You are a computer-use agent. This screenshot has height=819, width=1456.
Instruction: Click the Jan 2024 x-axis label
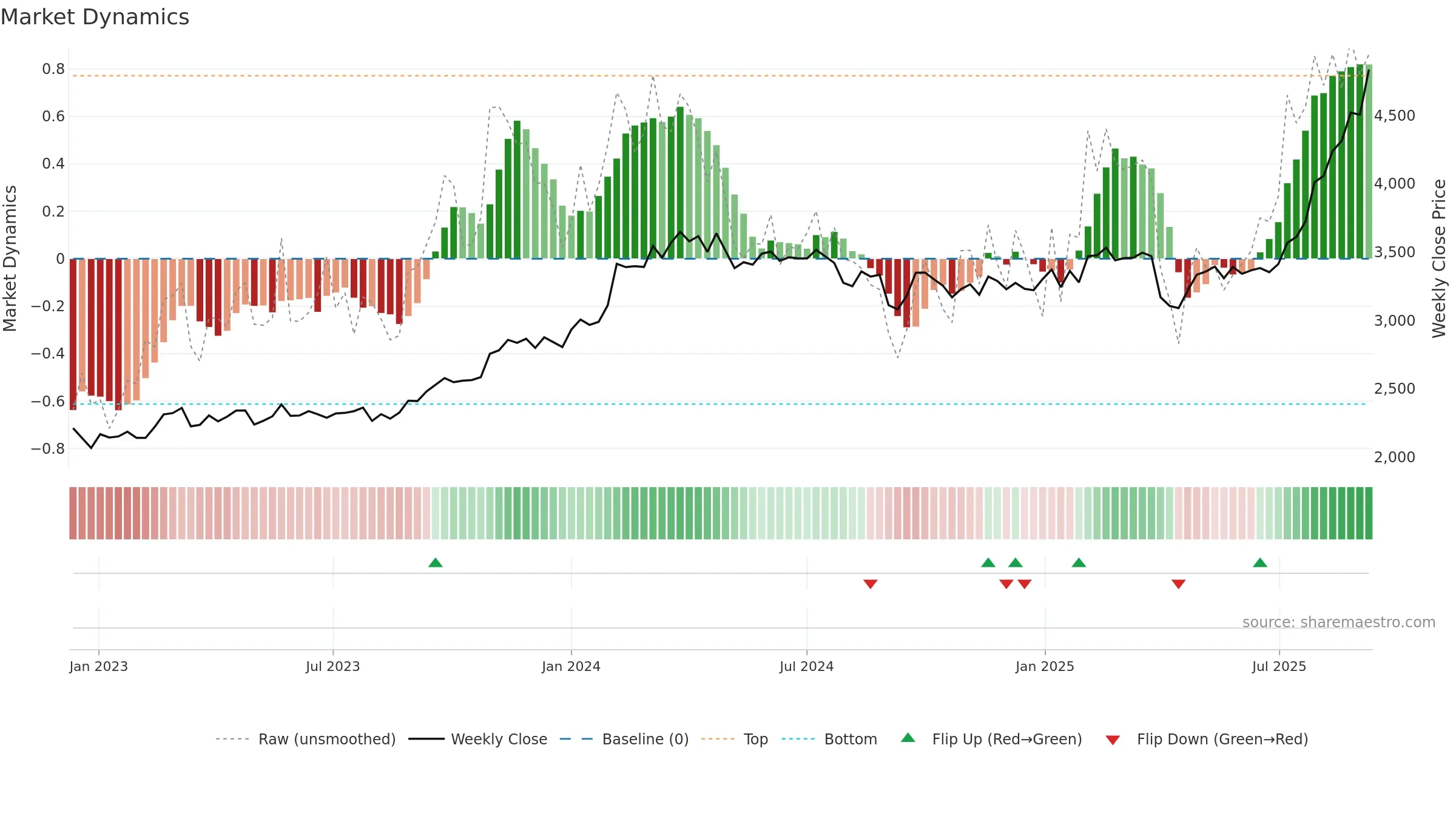tap(571, 666)
